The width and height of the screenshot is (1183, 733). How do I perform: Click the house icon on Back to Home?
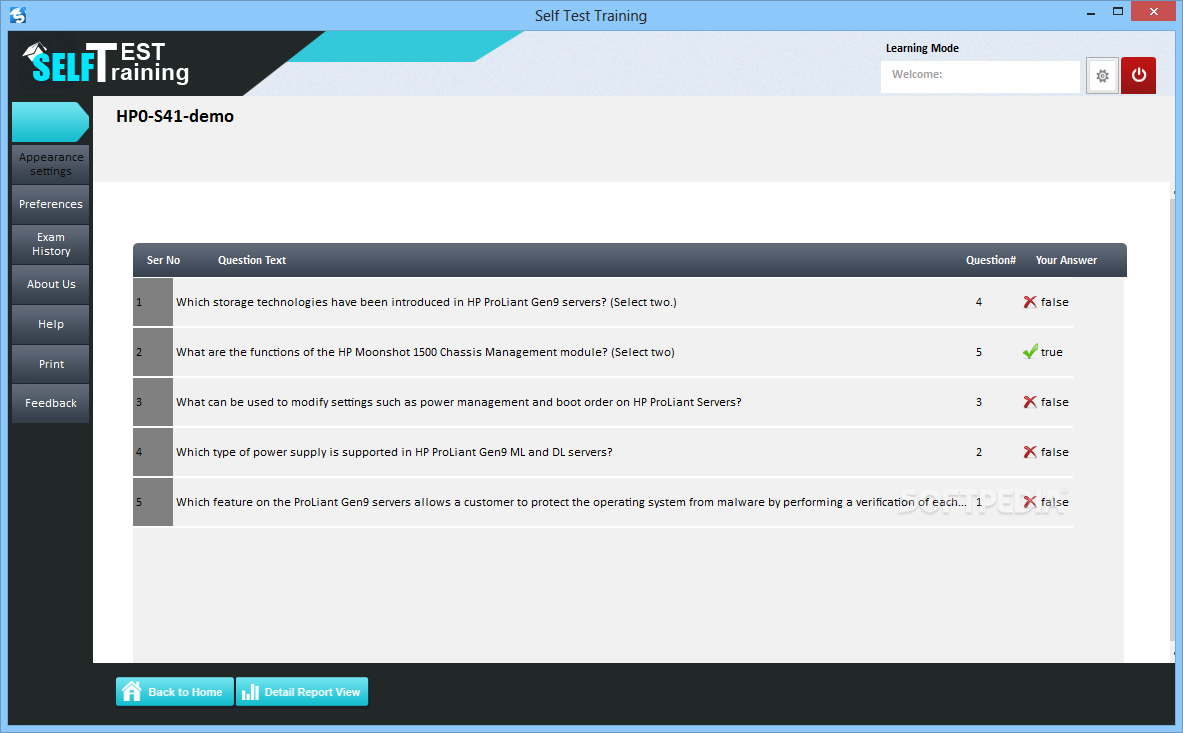coord(131,692)
